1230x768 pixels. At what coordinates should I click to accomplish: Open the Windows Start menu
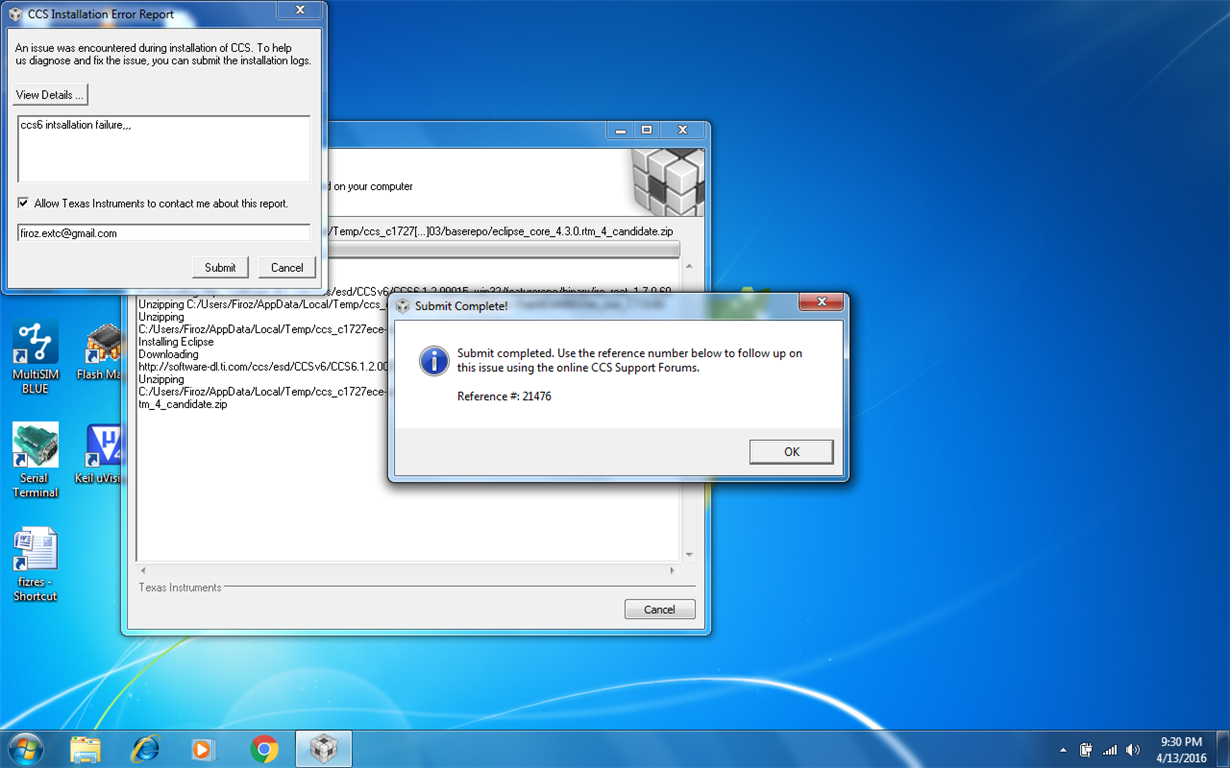(x=25, y=748)
